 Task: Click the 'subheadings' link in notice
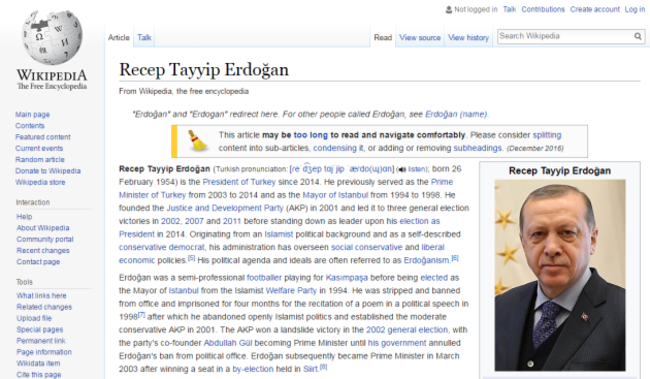(x=478, y=148)
